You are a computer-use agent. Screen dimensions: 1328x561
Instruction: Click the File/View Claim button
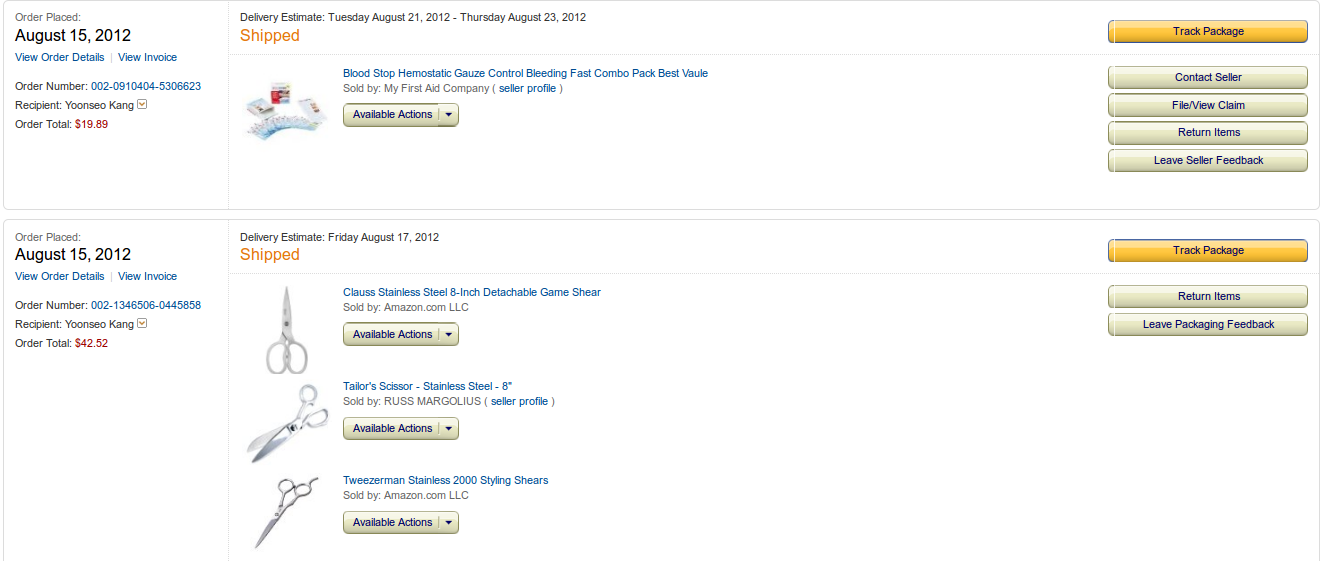[1208, 106]
